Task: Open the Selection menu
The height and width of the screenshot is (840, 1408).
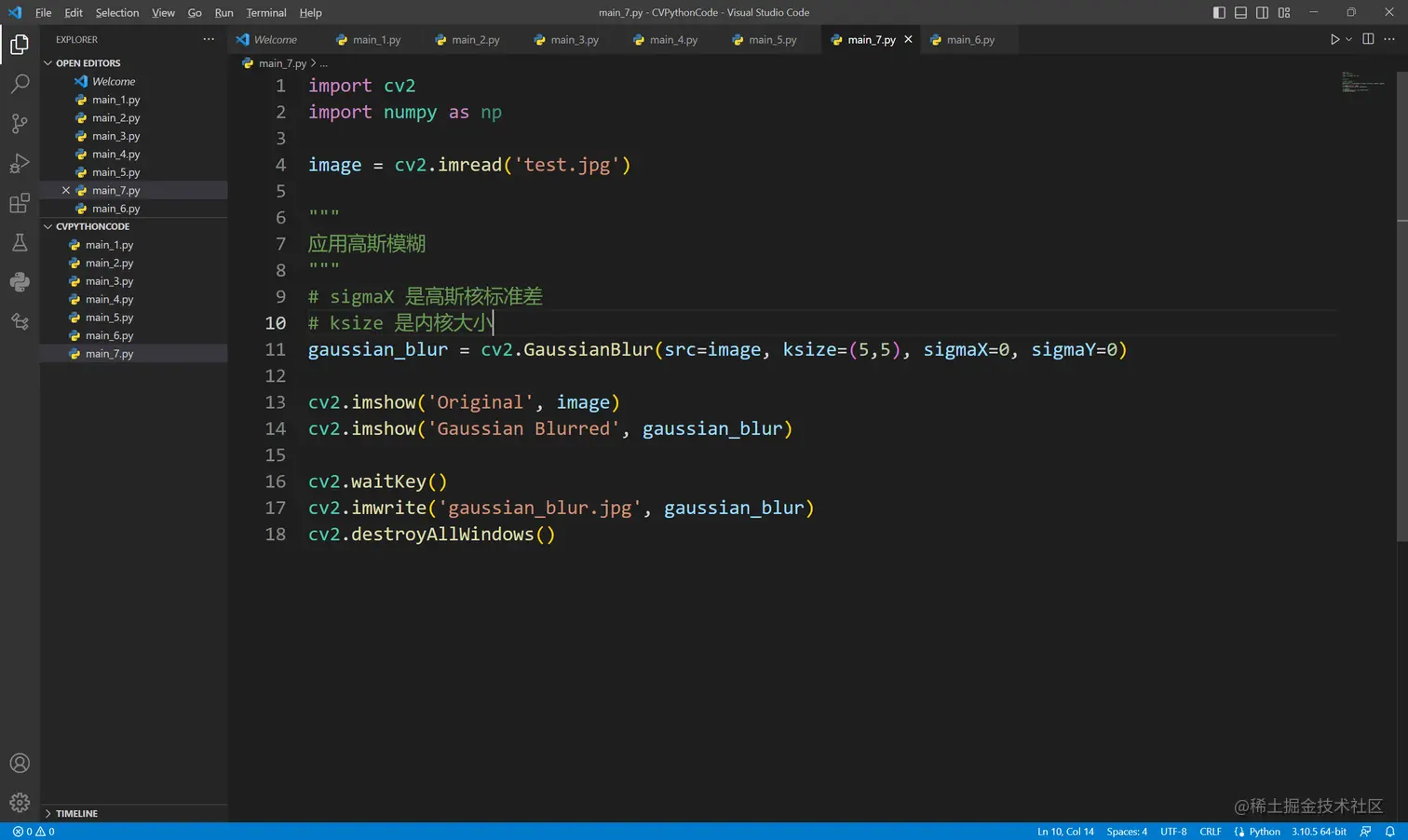Action: [x=117, y=12]
